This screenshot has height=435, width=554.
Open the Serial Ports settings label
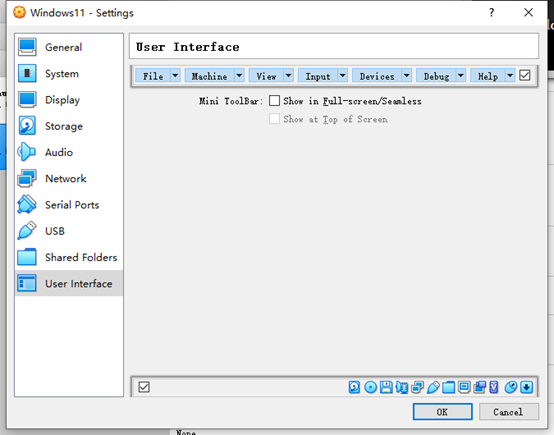tap(72, 205)
